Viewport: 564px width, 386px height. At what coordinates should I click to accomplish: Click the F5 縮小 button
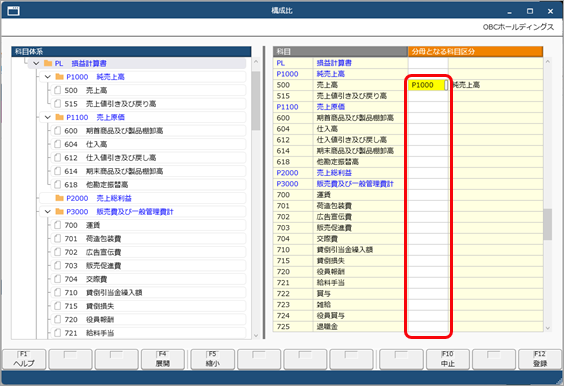(213, 359)
